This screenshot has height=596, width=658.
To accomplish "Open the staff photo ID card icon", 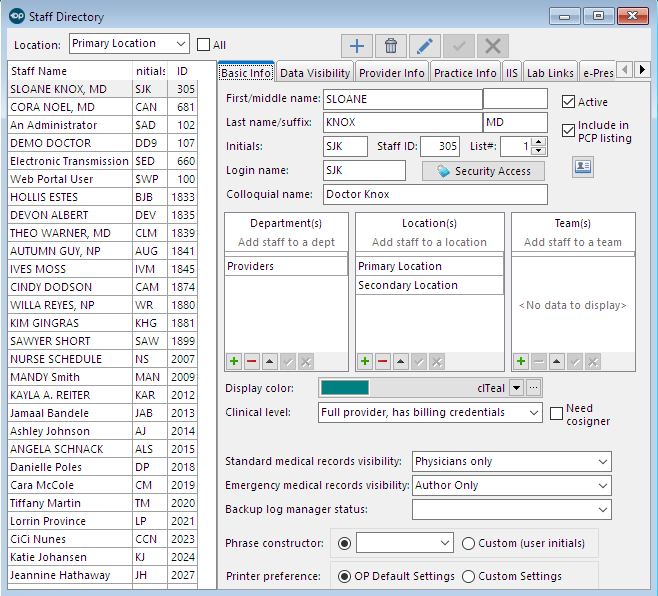I will (x=582, y=167).
